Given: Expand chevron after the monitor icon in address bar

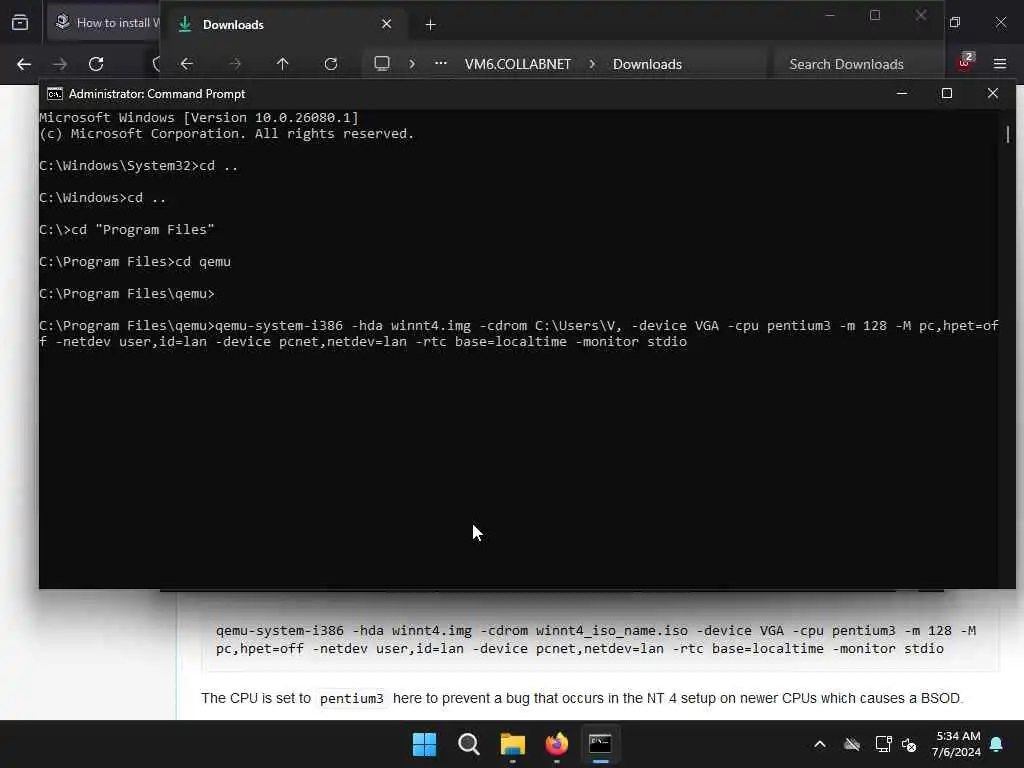Looking at the screenshot, I should point(412,64).
